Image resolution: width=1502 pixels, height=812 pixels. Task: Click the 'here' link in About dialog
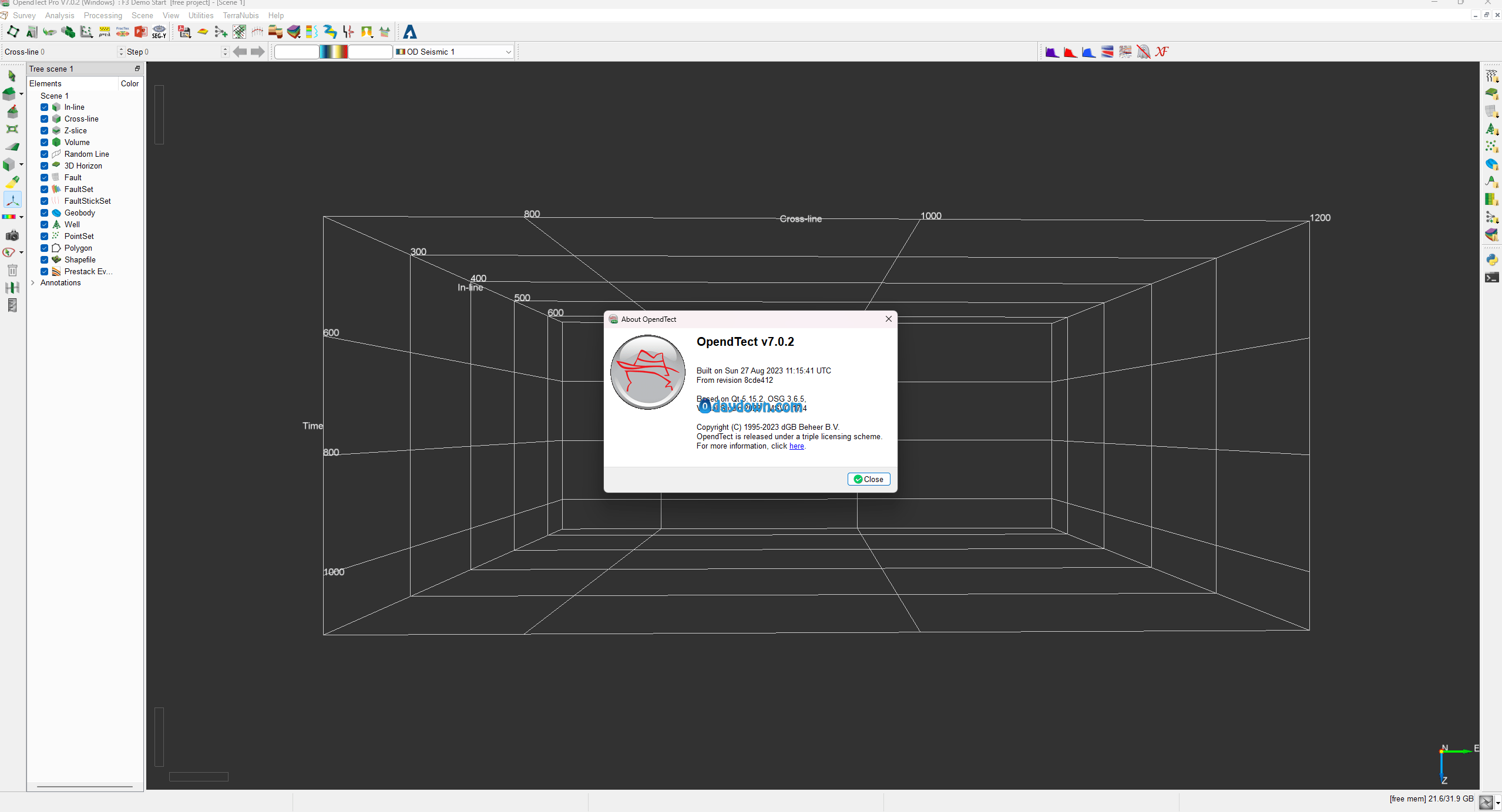click(797, 446)
